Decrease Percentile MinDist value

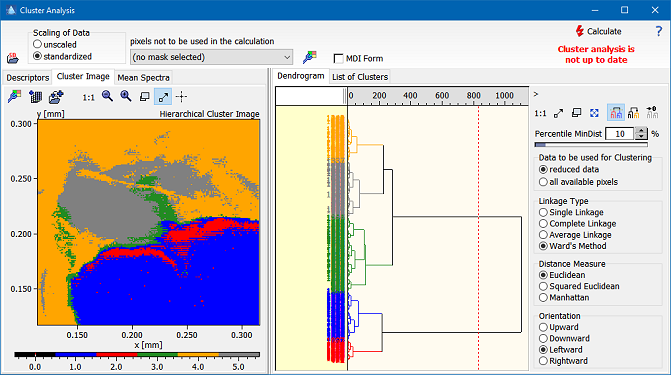641,137
